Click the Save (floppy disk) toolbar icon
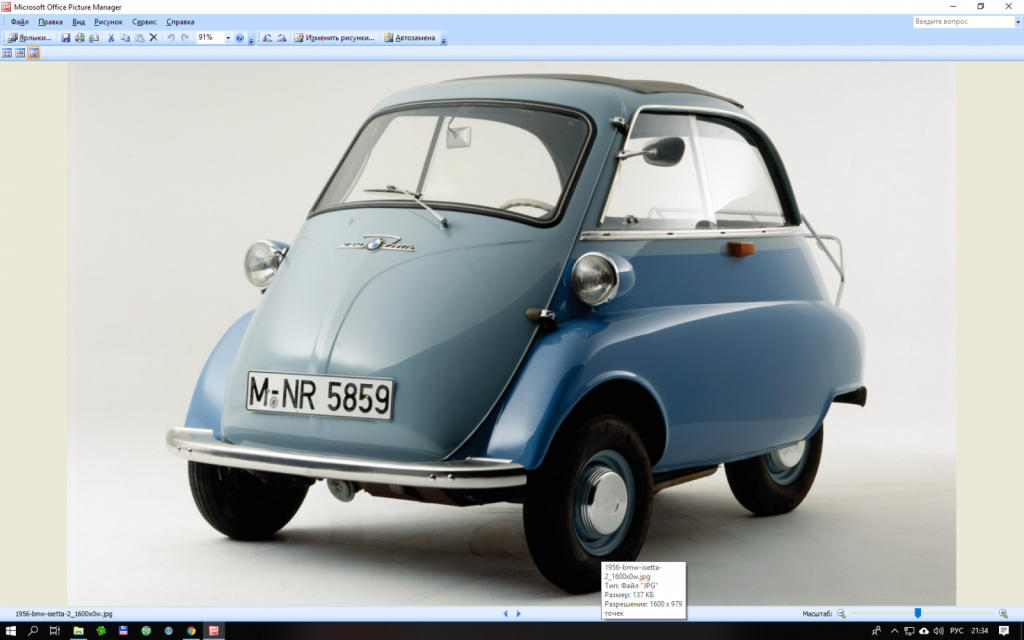This screenshot has height=640, width=1024. tap(66, 38)
